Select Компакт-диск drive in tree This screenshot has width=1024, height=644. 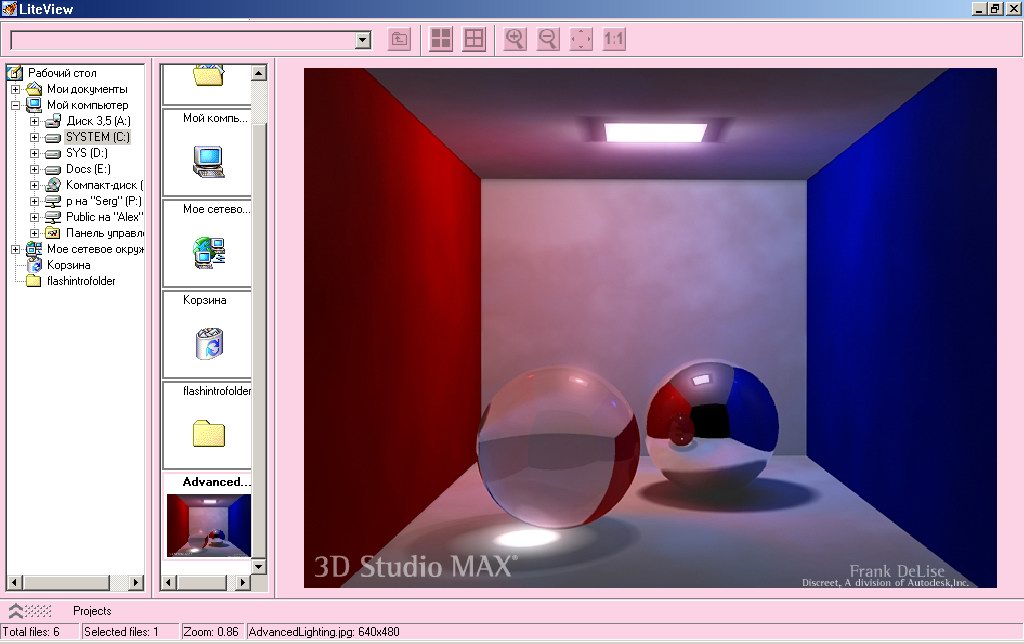tap(104, 185)
